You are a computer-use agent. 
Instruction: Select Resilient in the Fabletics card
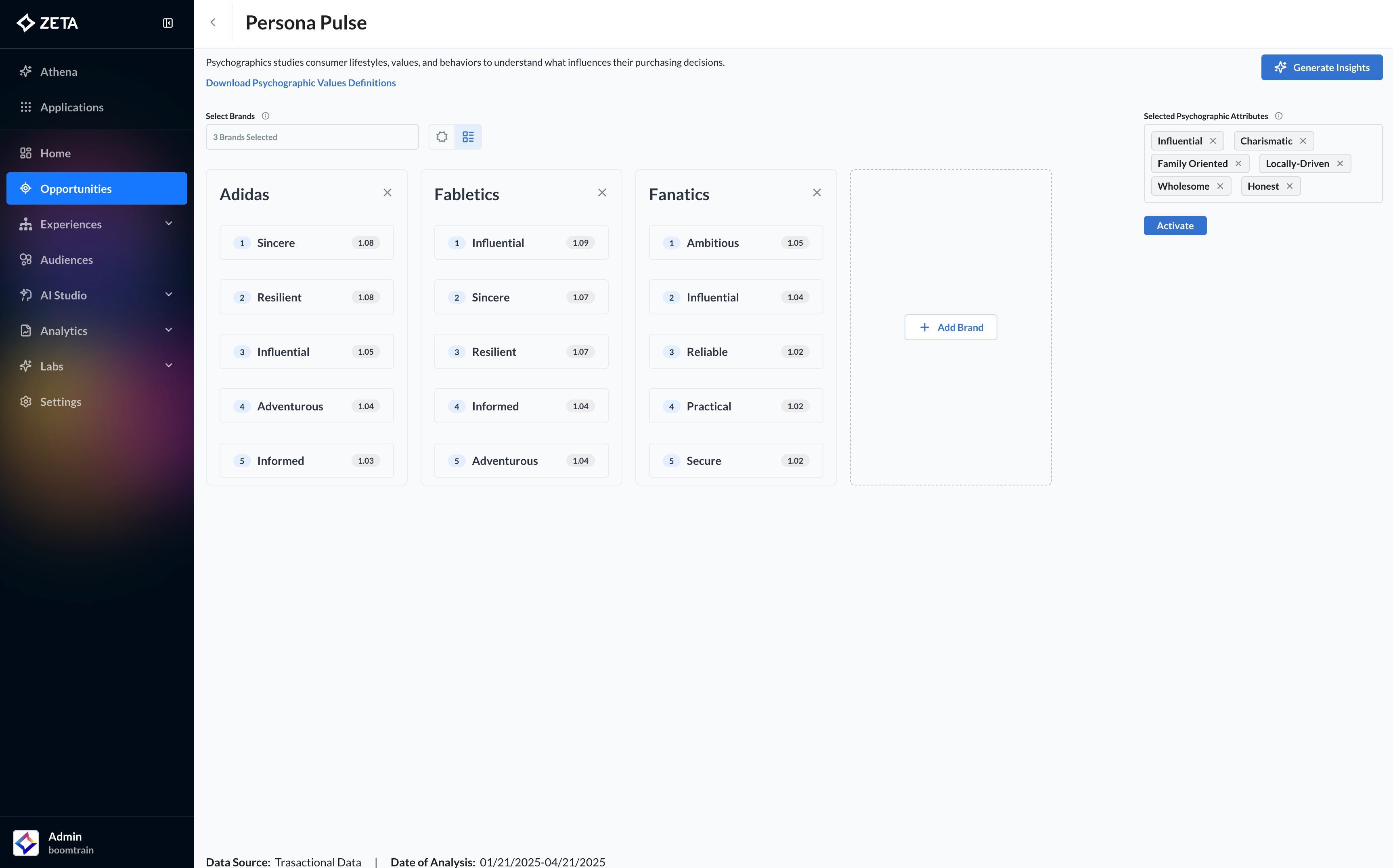[522, 352]
